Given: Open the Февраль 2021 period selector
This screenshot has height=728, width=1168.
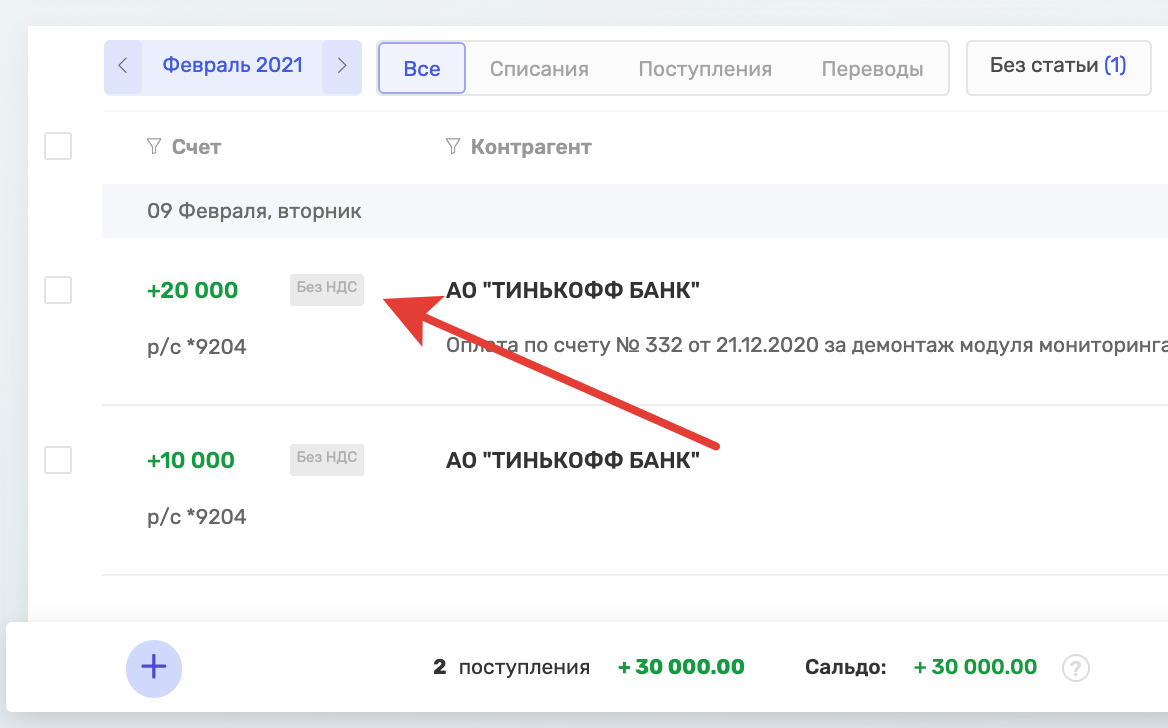Looking at the screenshot, I should pos(232,66).
